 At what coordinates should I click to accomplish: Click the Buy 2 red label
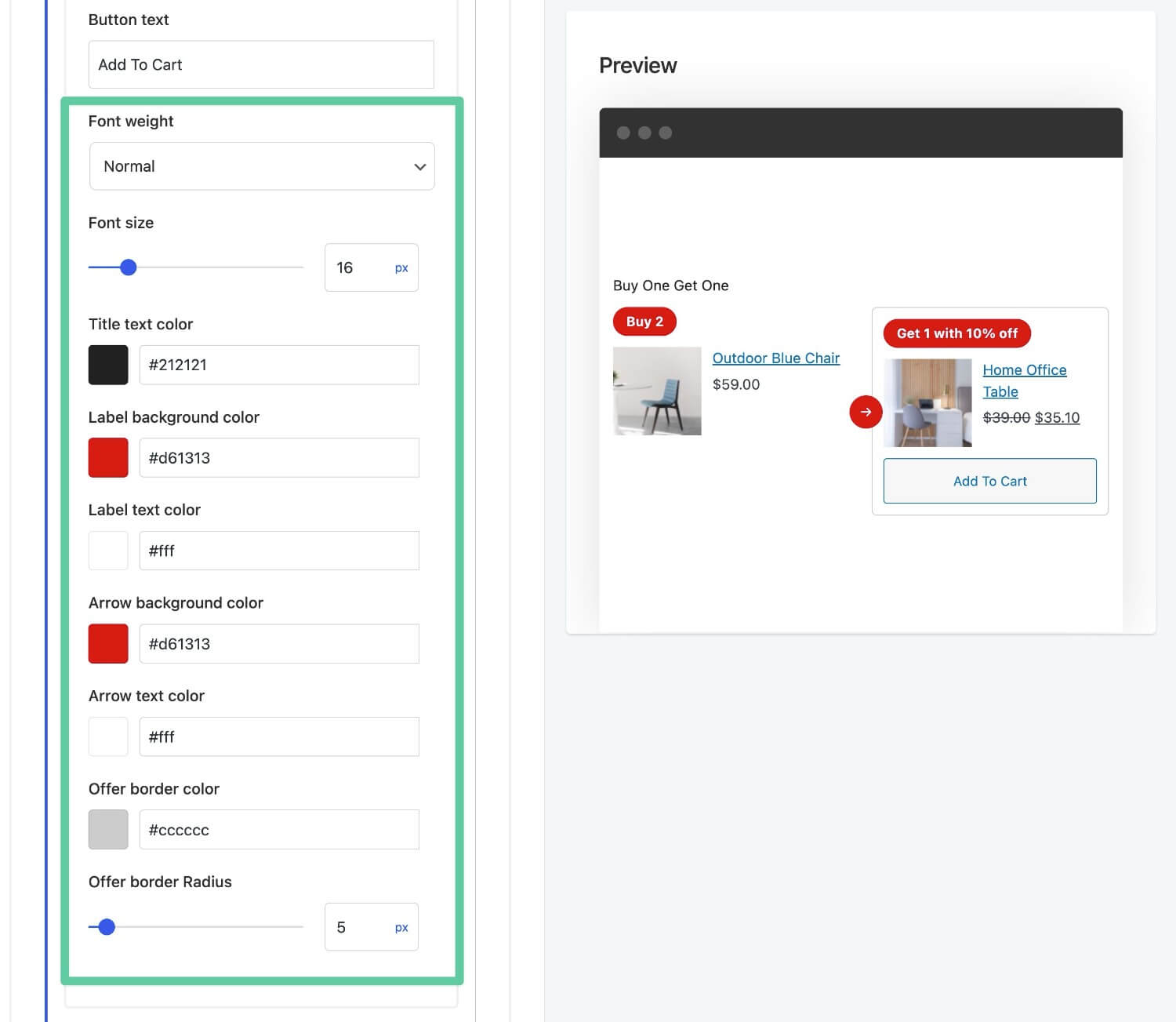tap(644, 322)
